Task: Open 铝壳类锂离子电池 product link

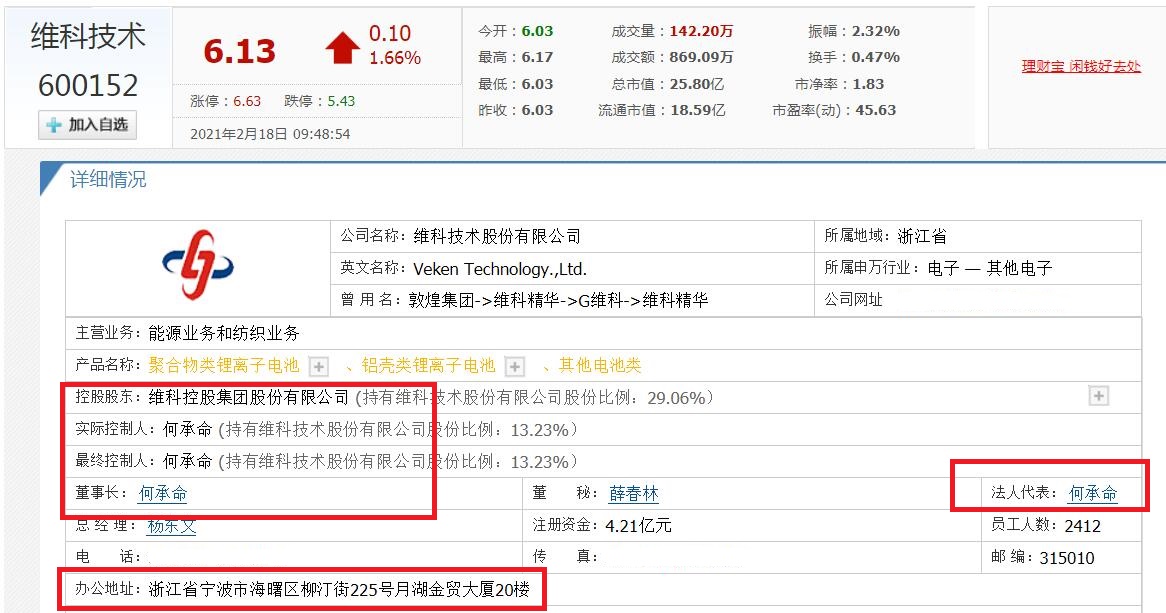Action: click(x=428, y=365)
